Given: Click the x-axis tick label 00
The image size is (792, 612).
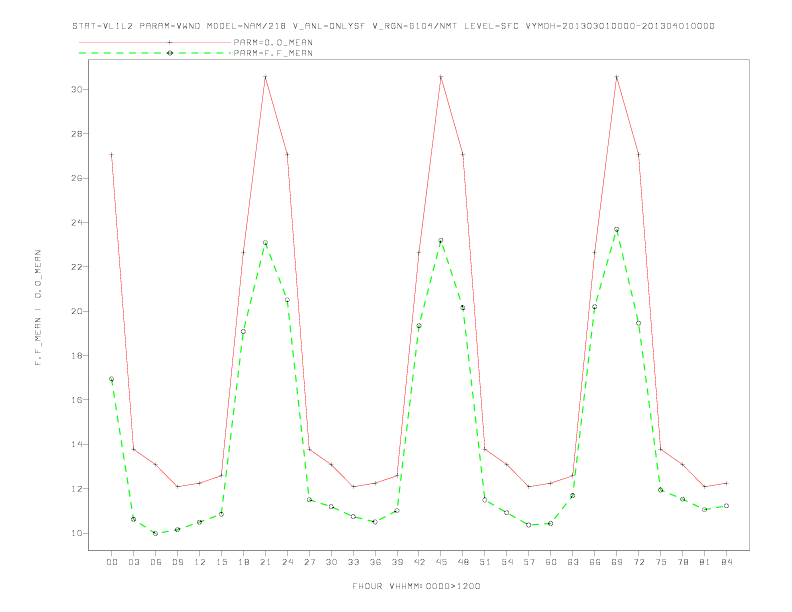Looking at the screenshot, I should point(112,562).
